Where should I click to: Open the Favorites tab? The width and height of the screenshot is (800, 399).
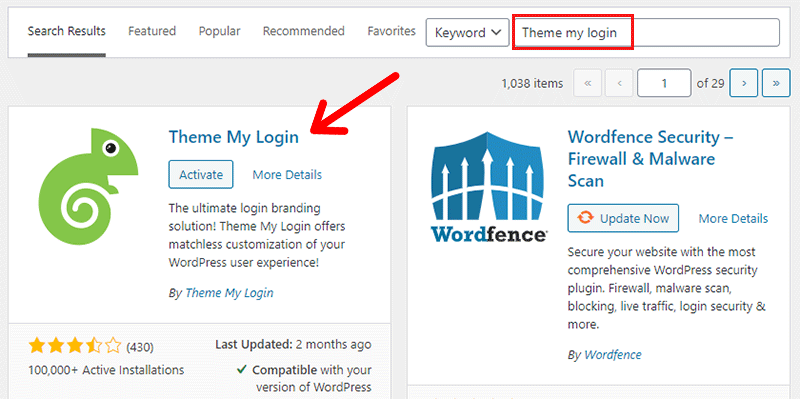[x=391, y=31]
